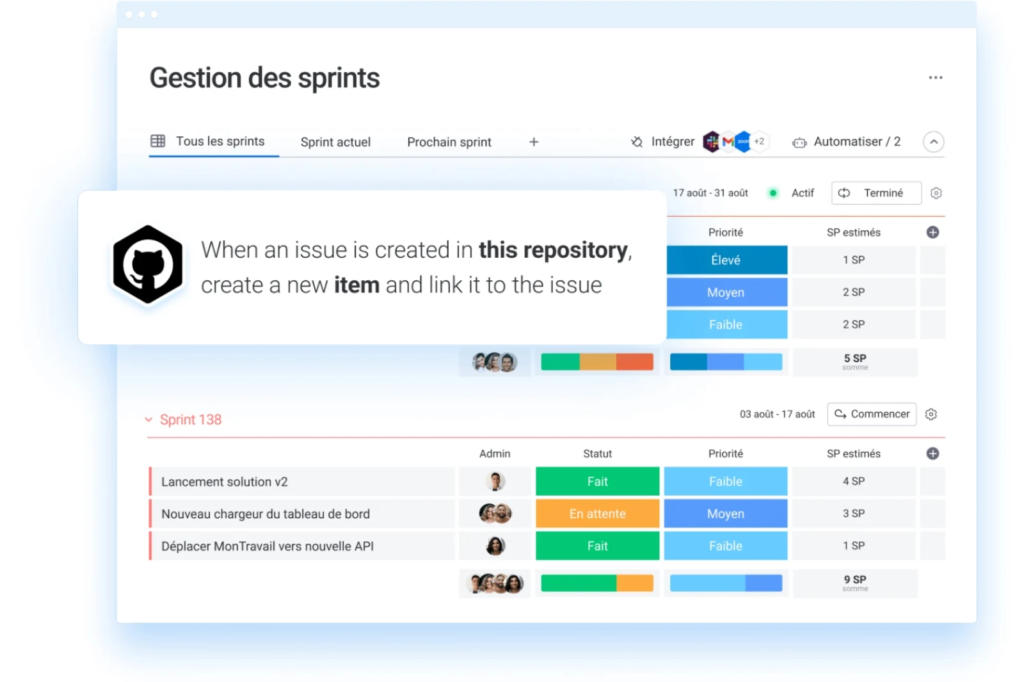Open the Élevé priority dropdown cell
This screenshot has width=1024, height=682.
pyautogui.click(x=725, y=260)
